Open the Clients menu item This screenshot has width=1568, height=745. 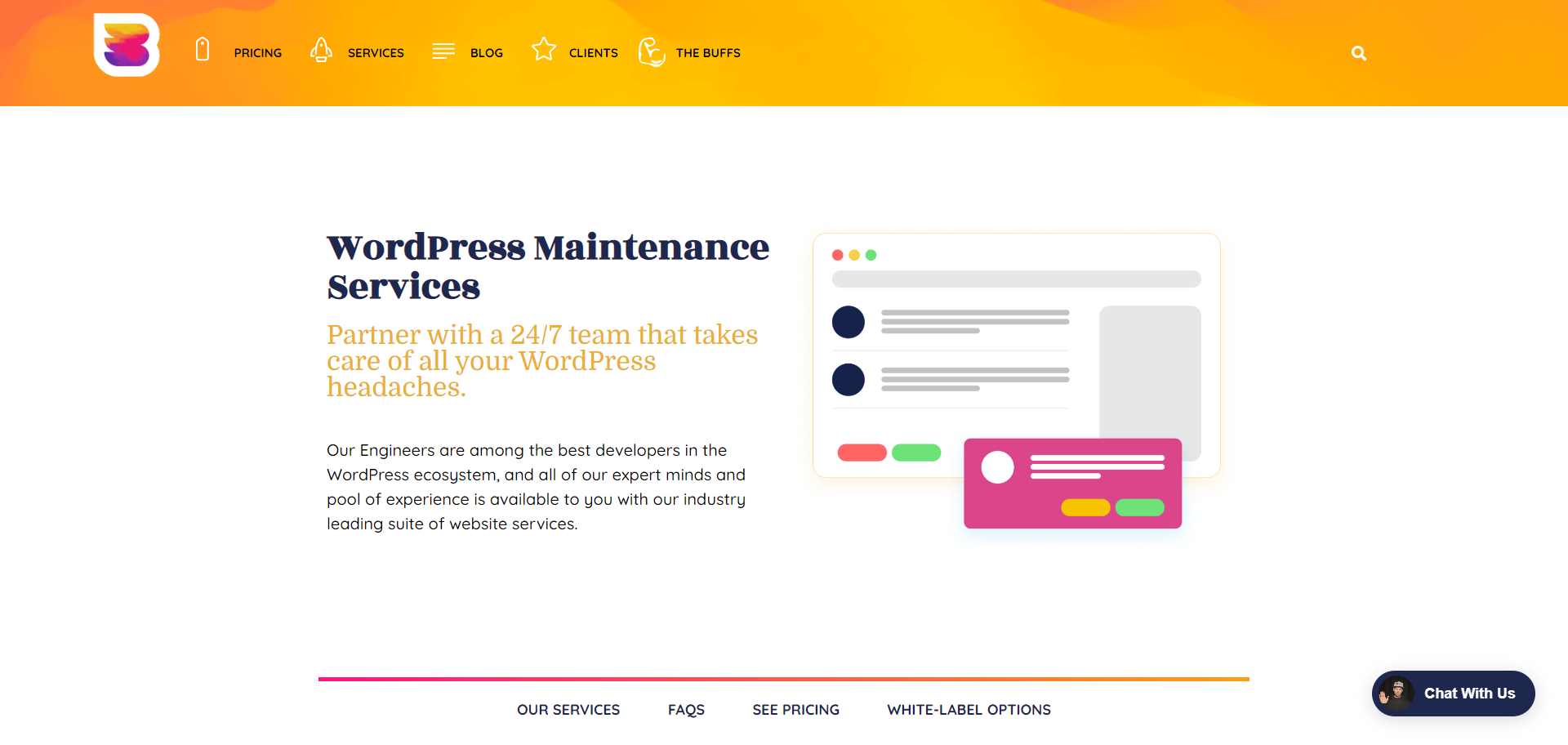[x=593, y=53]
